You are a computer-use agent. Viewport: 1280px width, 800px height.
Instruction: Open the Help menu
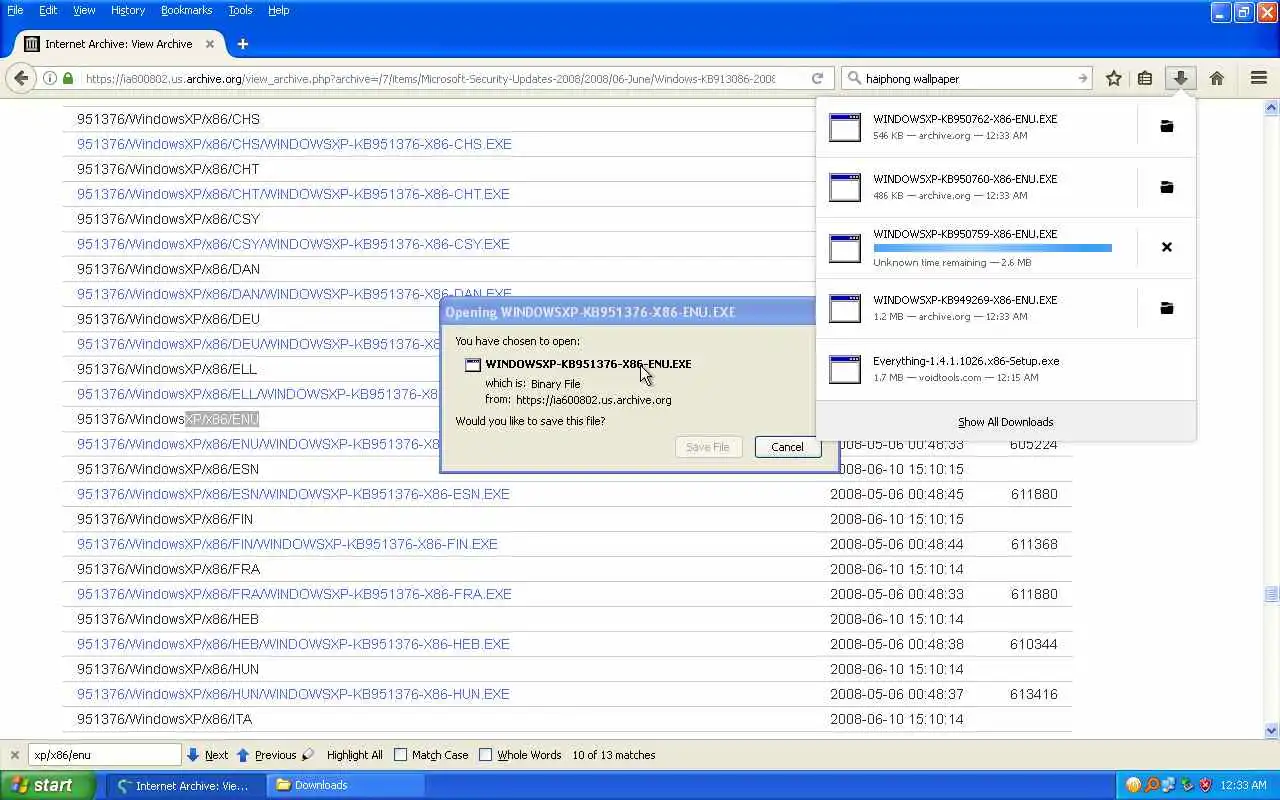point(279,10)
